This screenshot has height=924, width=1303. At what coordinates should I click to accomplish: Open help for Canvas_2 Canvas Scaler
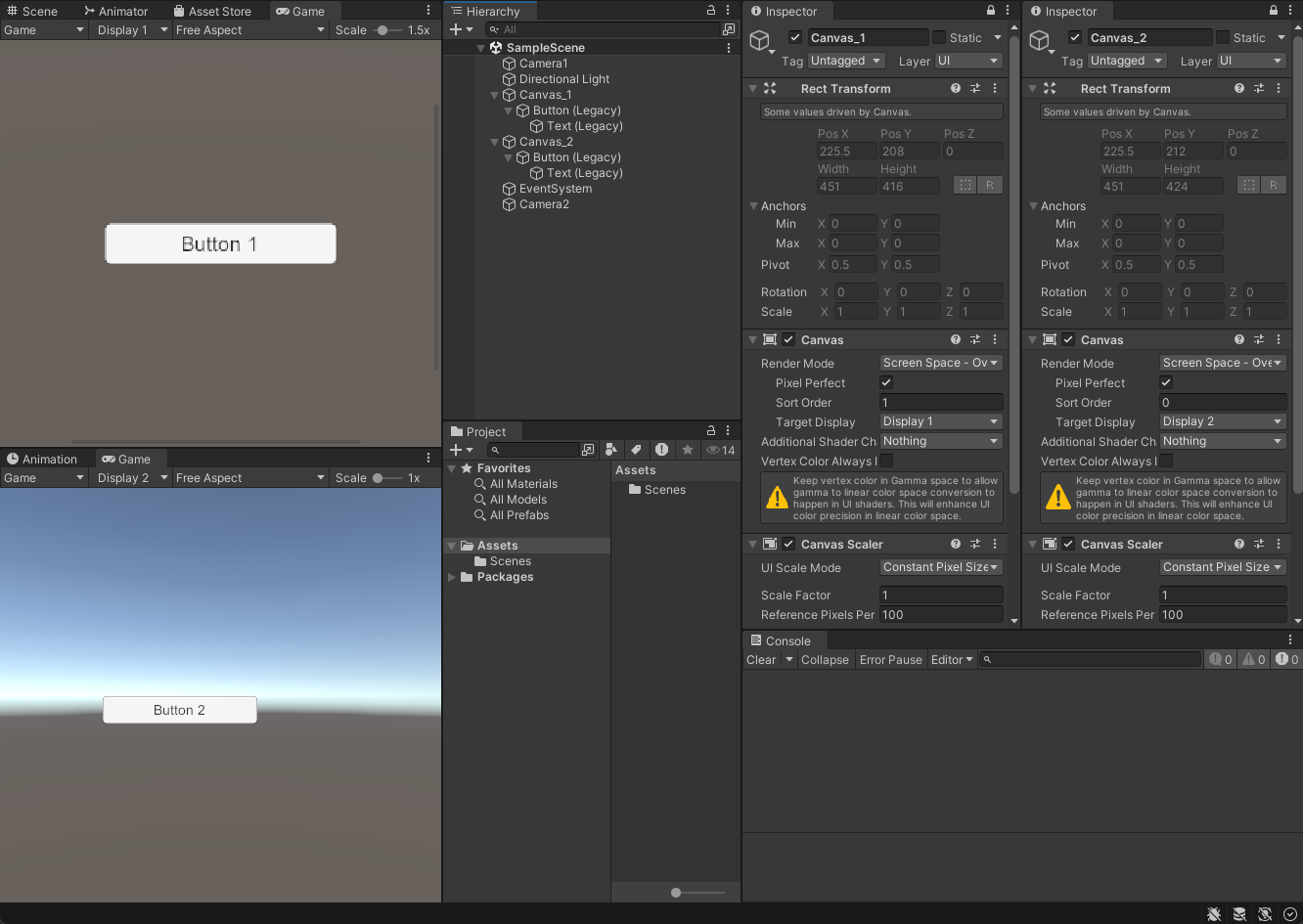pos(1239,544)
